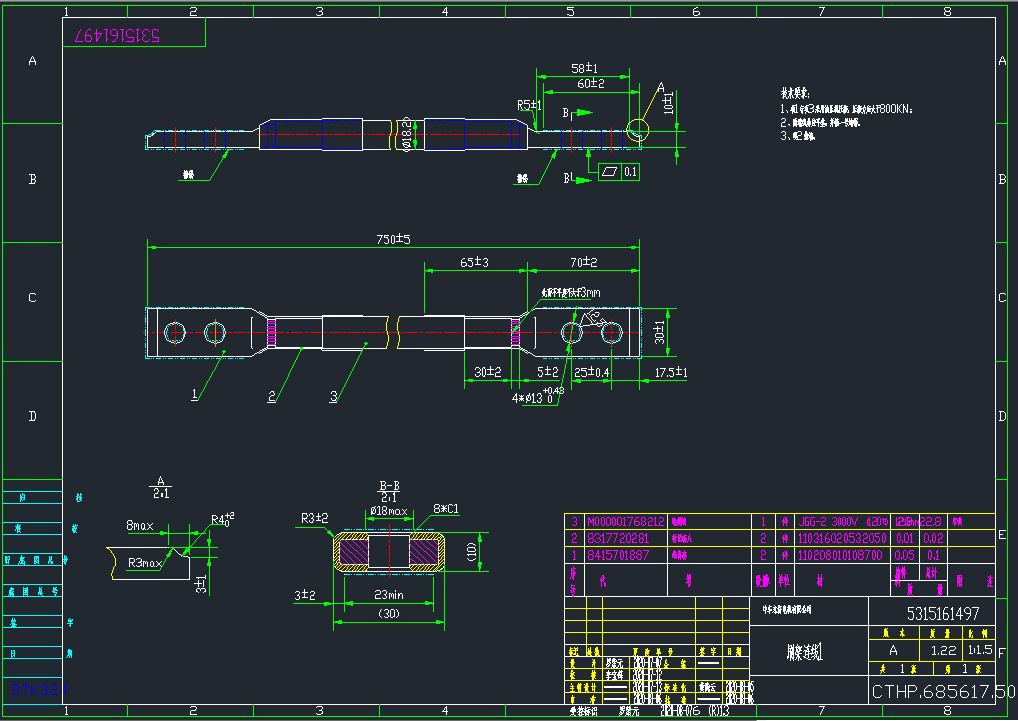Click the mirrored magenta drawing number box
Image resolution: width=1018 pixels, height=721 pixels.
click(x=134, y=32)
